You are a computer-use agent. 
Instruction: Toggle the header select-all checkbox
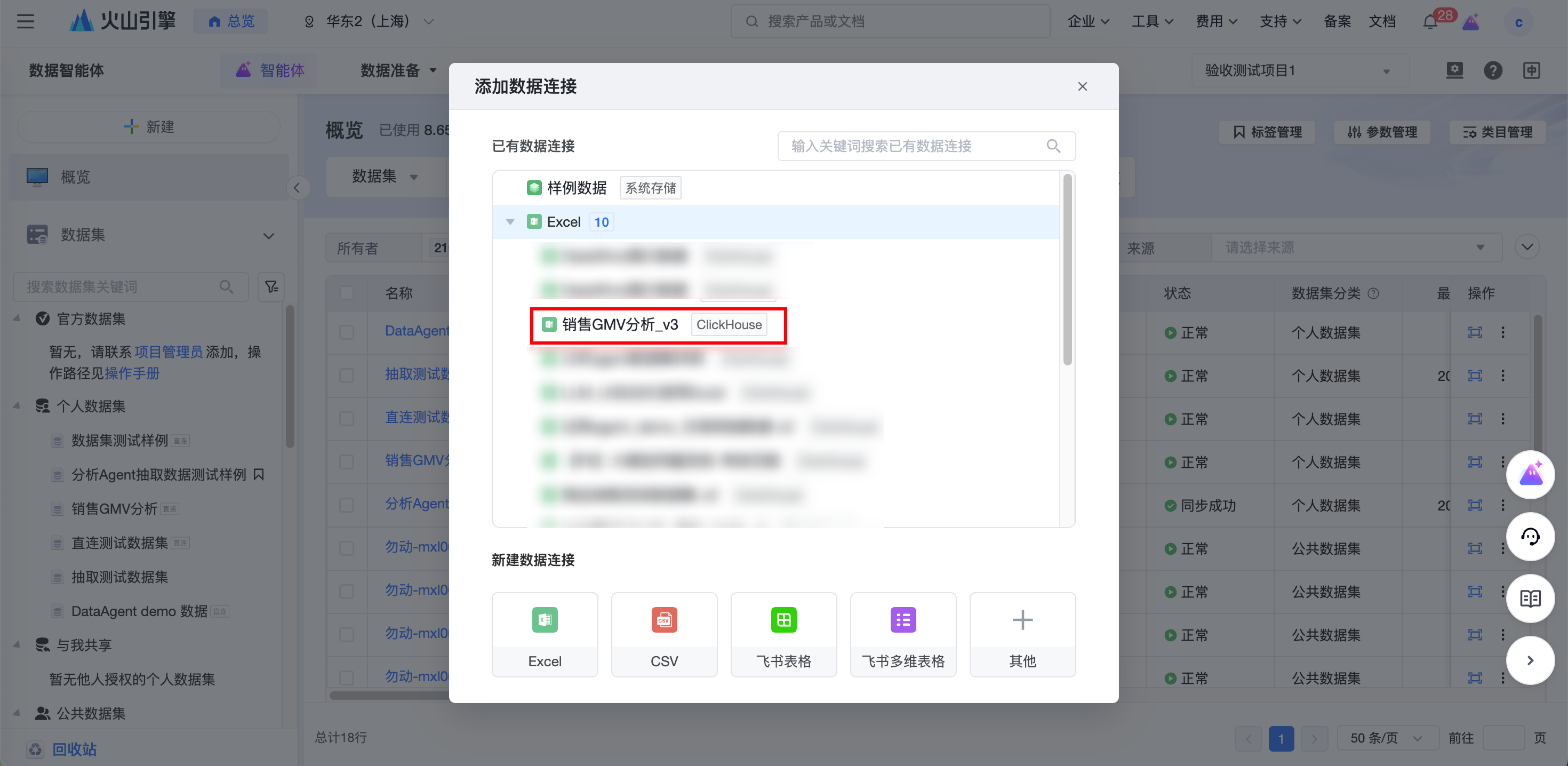(x=347, y=293)
